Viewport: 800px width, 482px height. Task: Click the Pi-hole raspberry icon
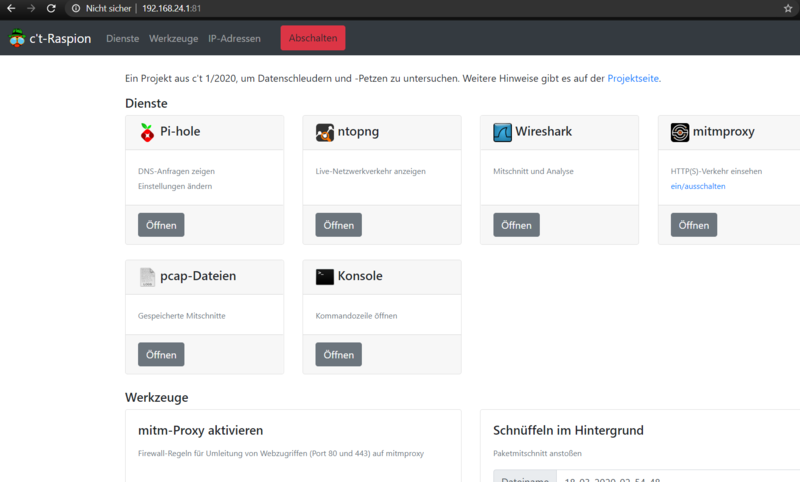tap(147, 133)
